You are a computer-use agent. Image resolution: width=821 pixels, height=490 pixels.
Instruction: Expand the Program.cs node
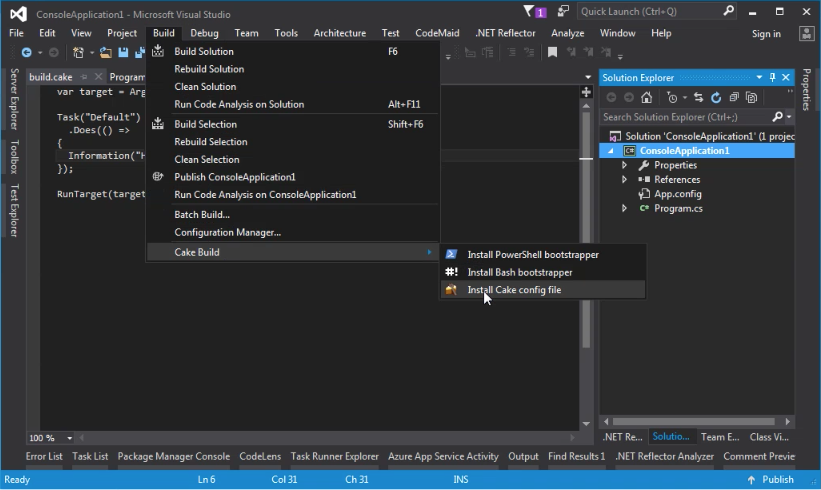(624, 208)
